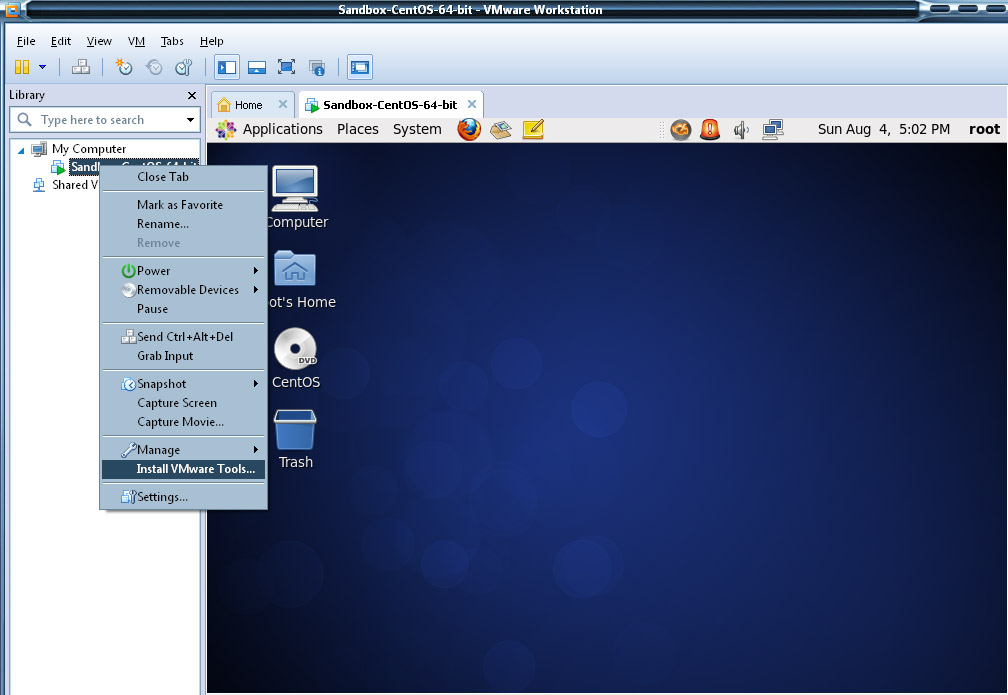Screen dimensions: 1008x695
Task: Expand the Snapshot submenu
Action: point(183,384)
